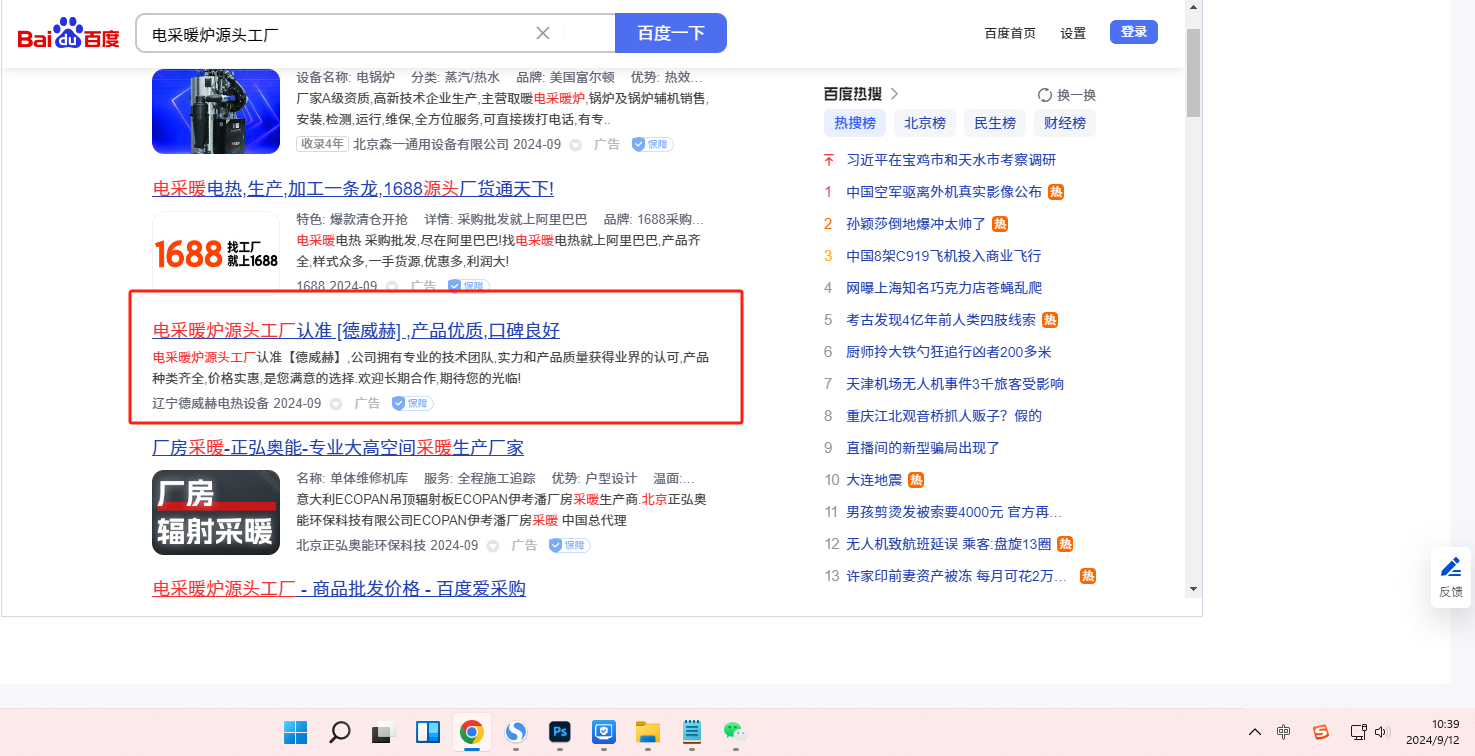Image resolution: width=1475 pixels, height=756 pixels.
Task: Click the 登录 login button
Action: [1133, 32]
